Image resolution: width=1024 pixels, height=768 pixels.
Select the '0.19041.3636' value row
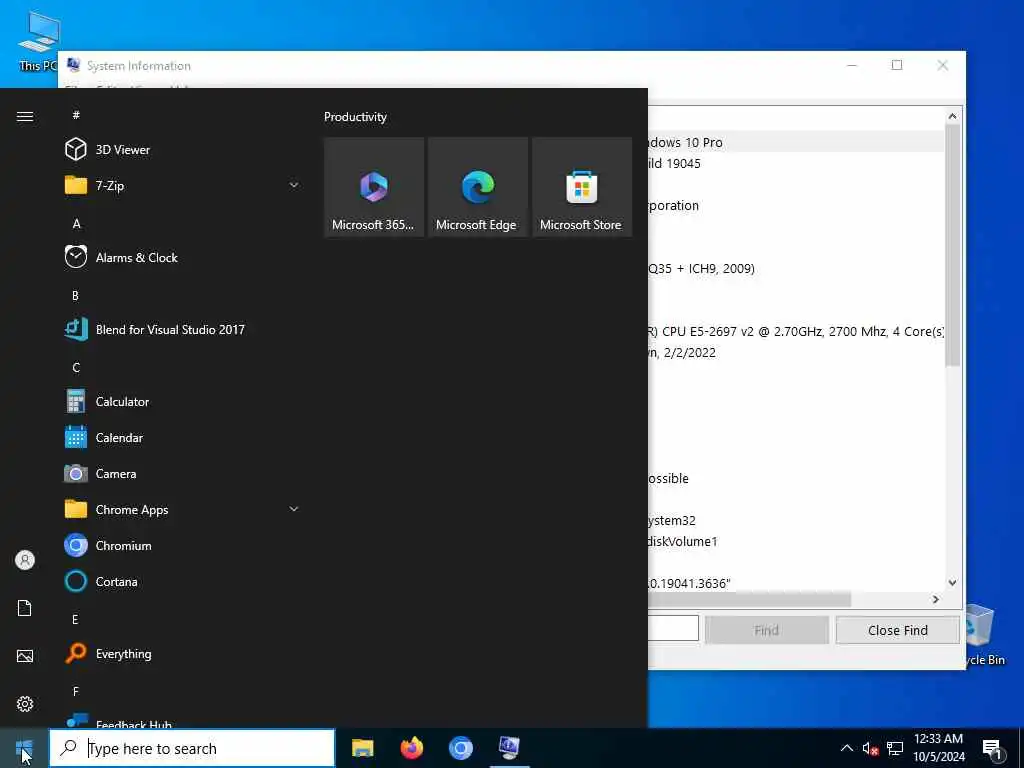click(795, 583)
